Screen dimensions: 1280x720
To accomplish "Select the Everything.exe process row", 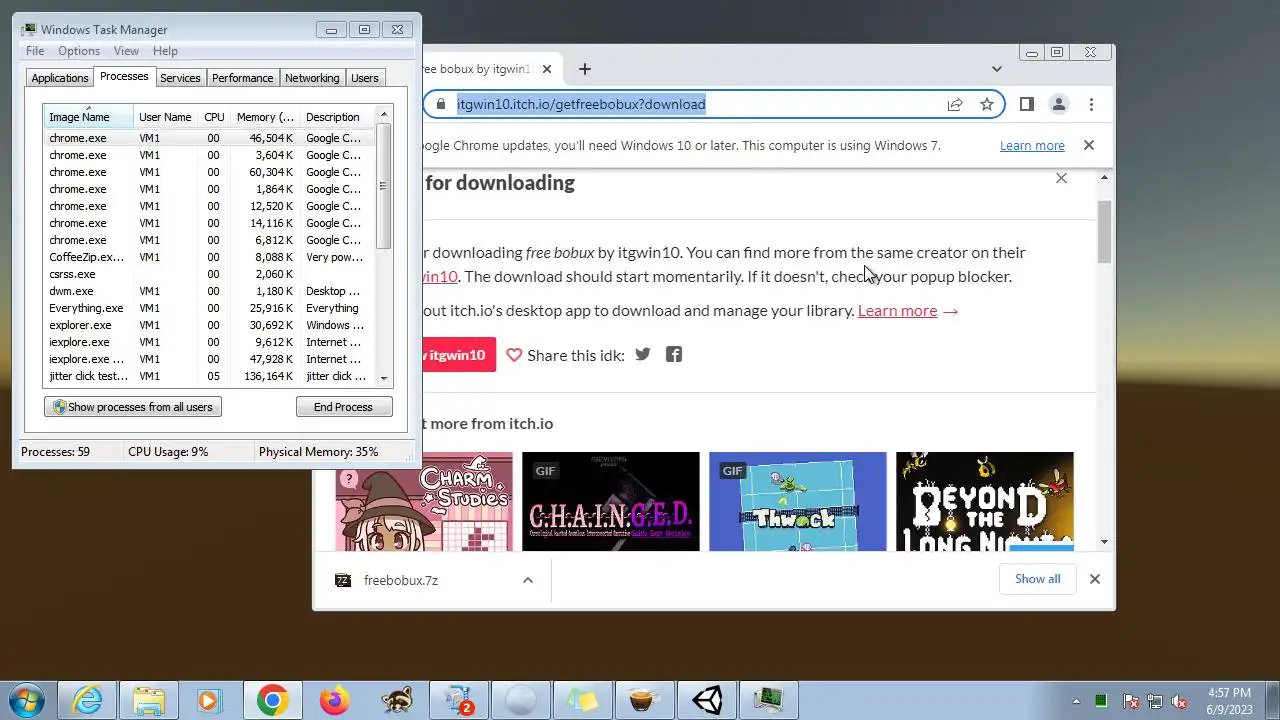I will coord(209,308).
